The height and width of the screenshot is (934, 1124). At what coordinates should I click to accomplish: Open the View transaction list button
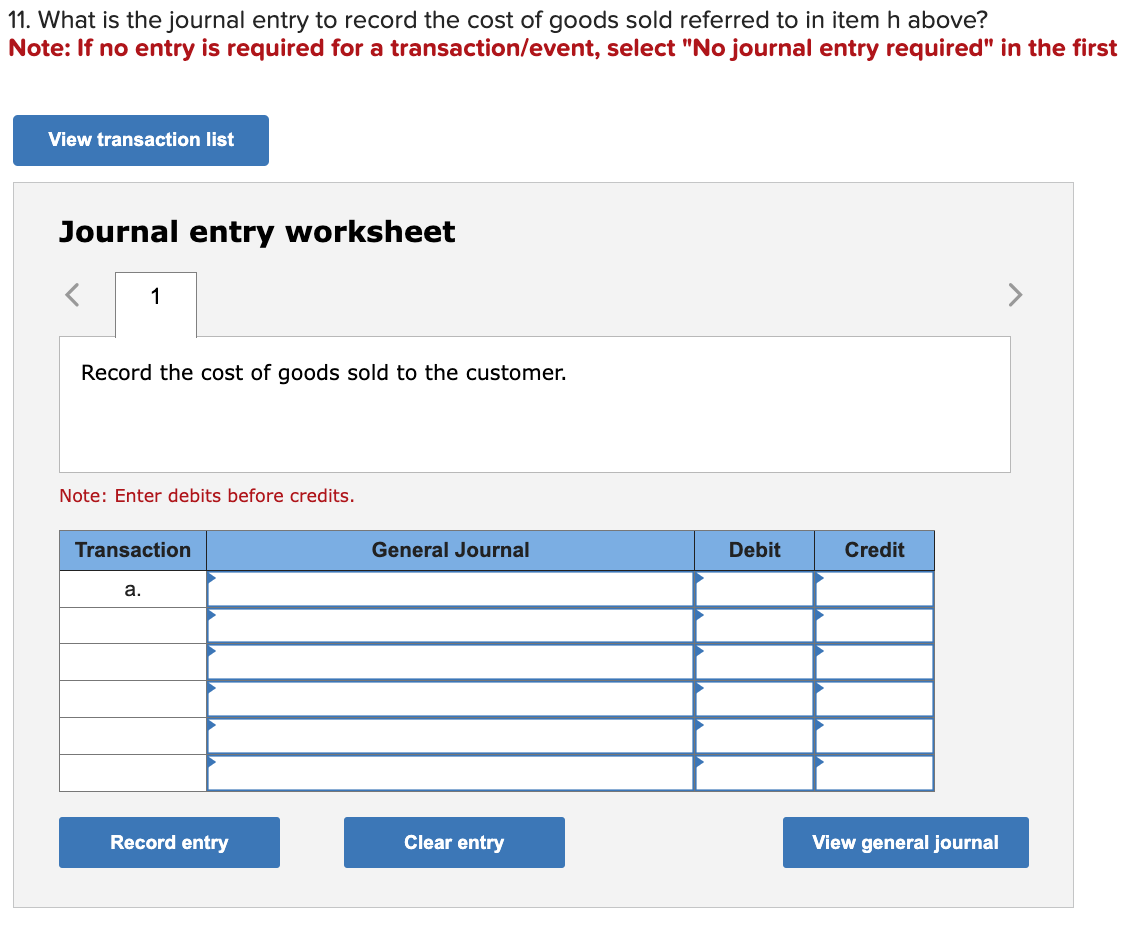pos(140,140)
